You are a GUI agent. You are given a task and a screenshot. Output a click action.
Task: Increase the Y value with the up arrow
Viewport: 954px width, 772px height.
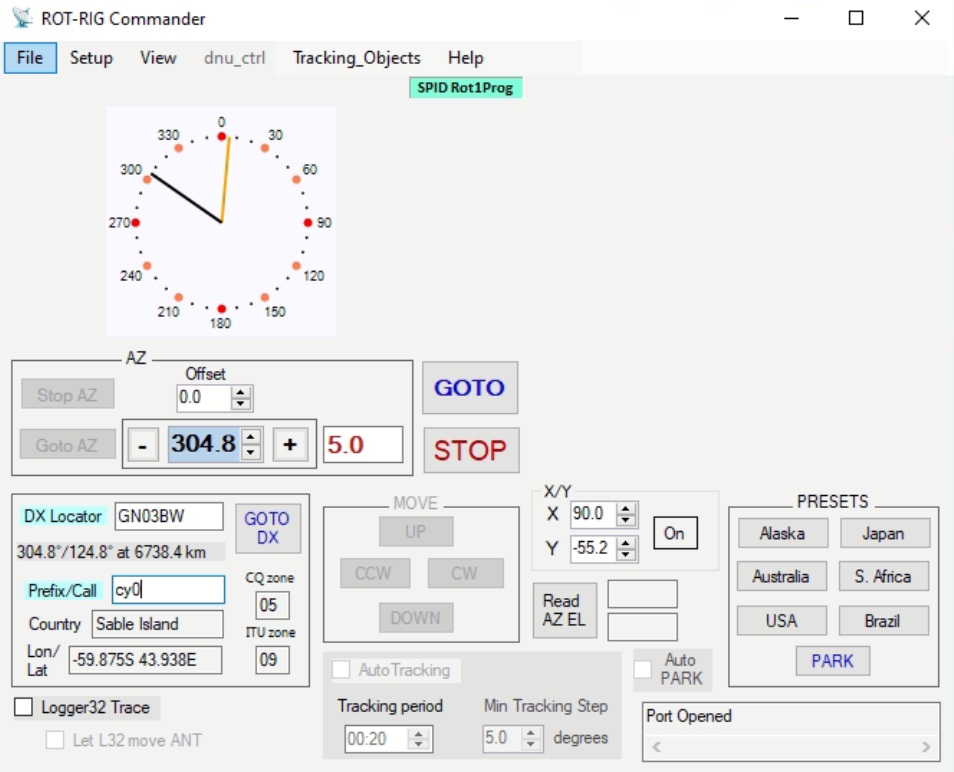tap(626, 543)
